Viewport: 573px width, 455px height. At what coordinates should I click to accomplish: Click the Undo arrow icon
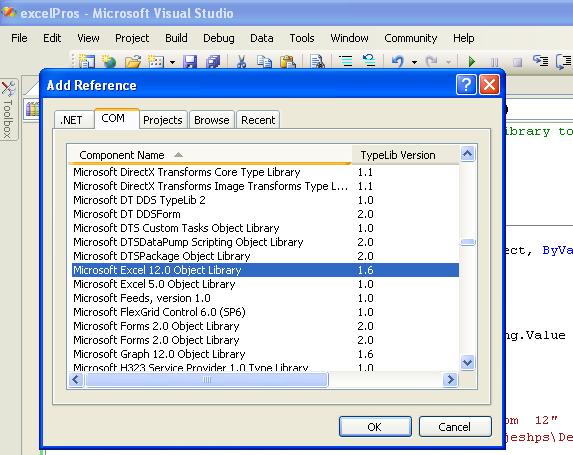398,61
